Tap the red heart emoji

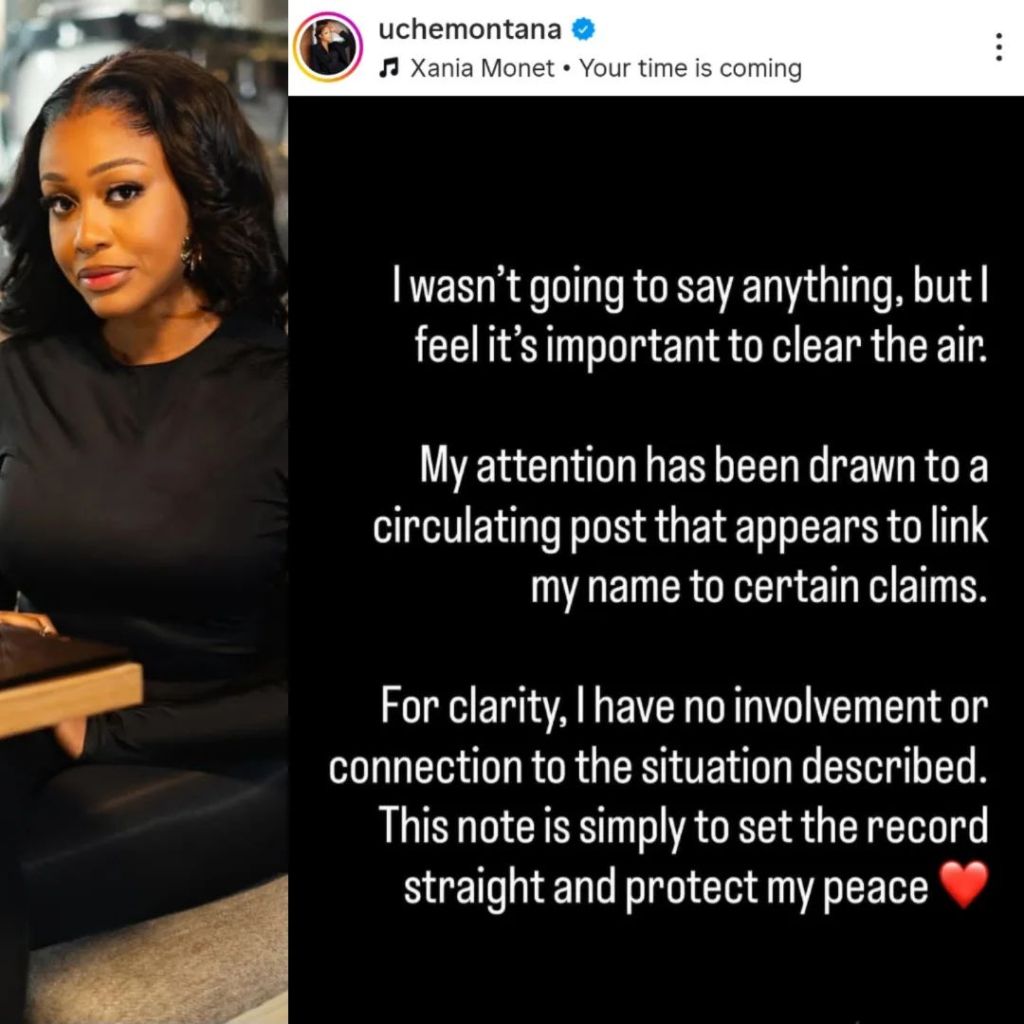963,885
